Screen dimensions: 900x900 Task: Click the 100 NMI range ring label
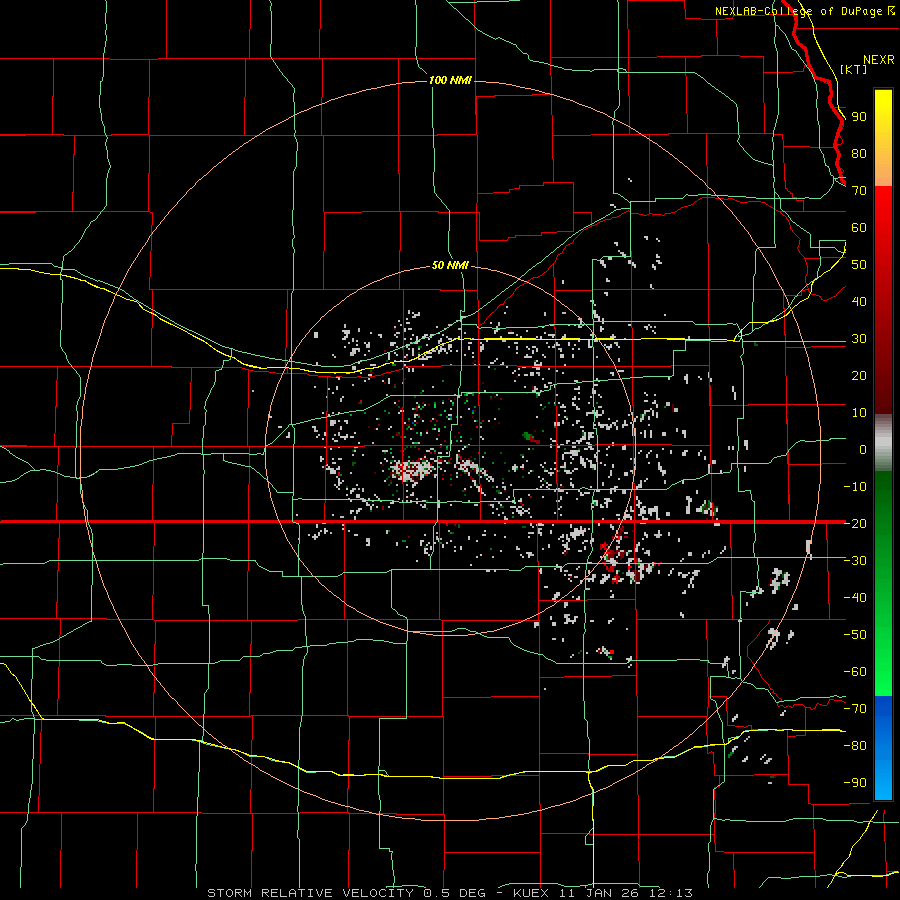coord(450,80)
